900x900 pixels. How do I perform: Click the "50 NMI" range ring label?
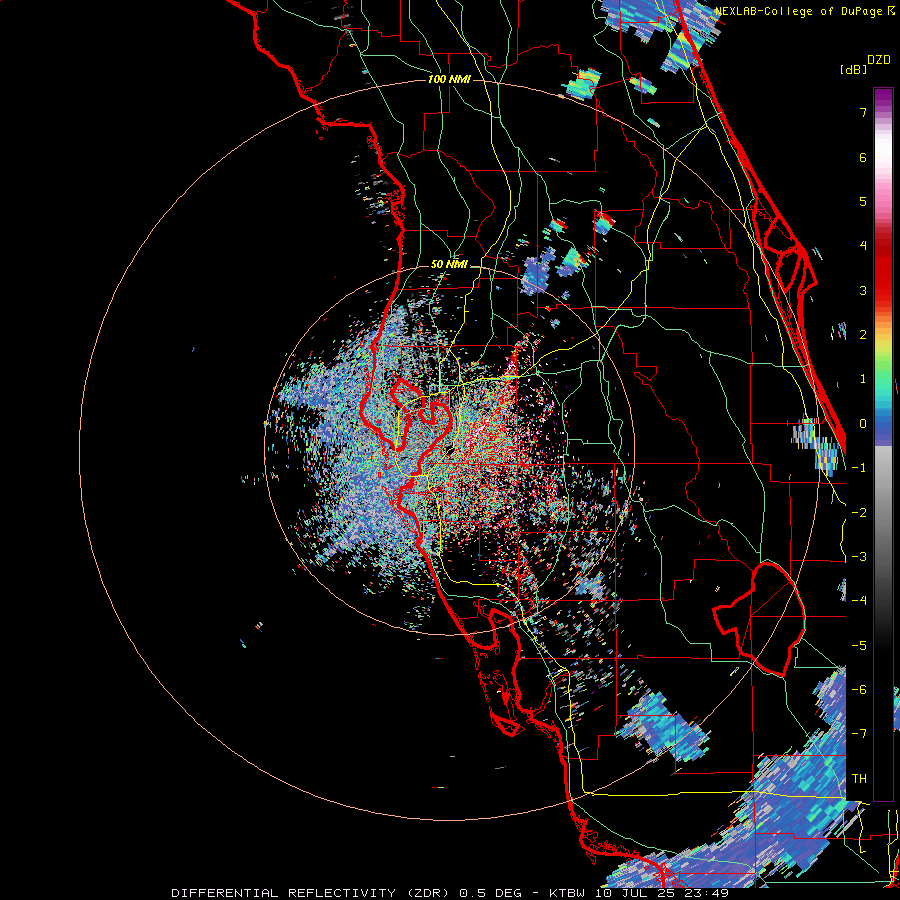pyautogui.click(x=449, y=265)
